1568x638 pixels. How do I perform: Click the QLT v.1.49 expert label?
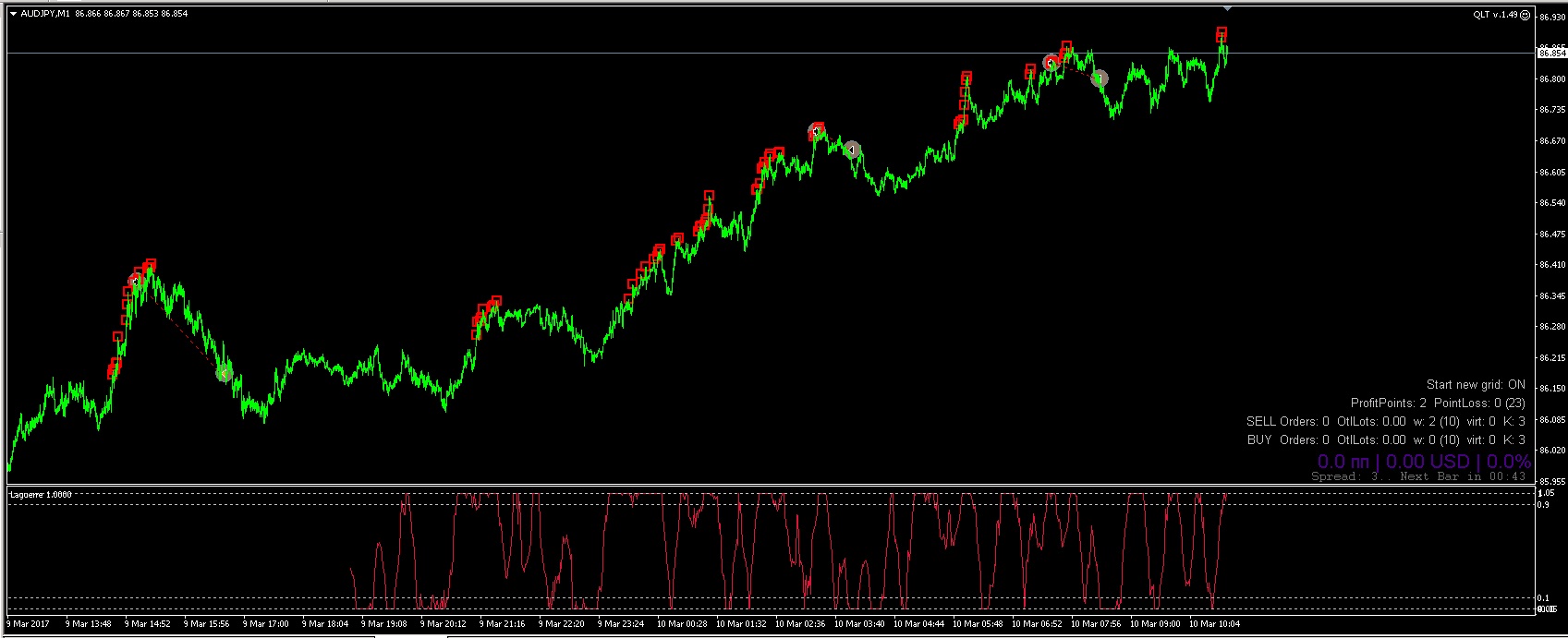pos(1495,15)
